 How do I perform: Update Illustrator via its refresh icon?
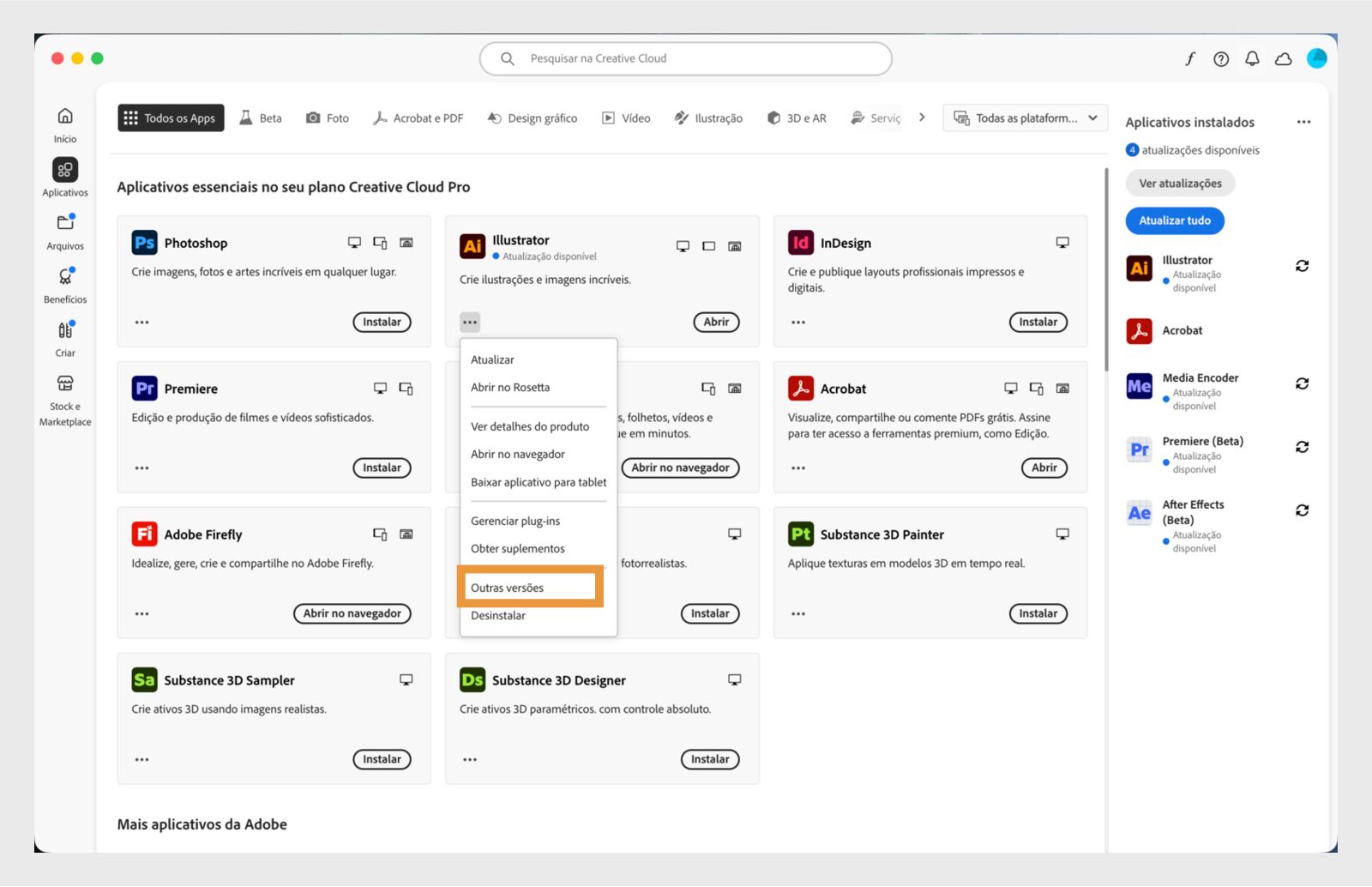[1302, 266]
